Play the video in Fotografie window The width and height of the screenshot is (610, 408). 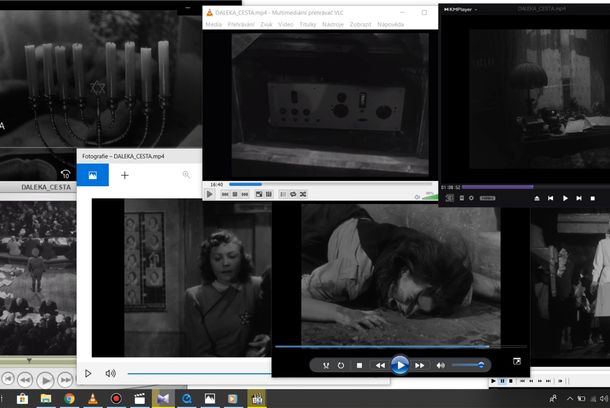point(88,373)
